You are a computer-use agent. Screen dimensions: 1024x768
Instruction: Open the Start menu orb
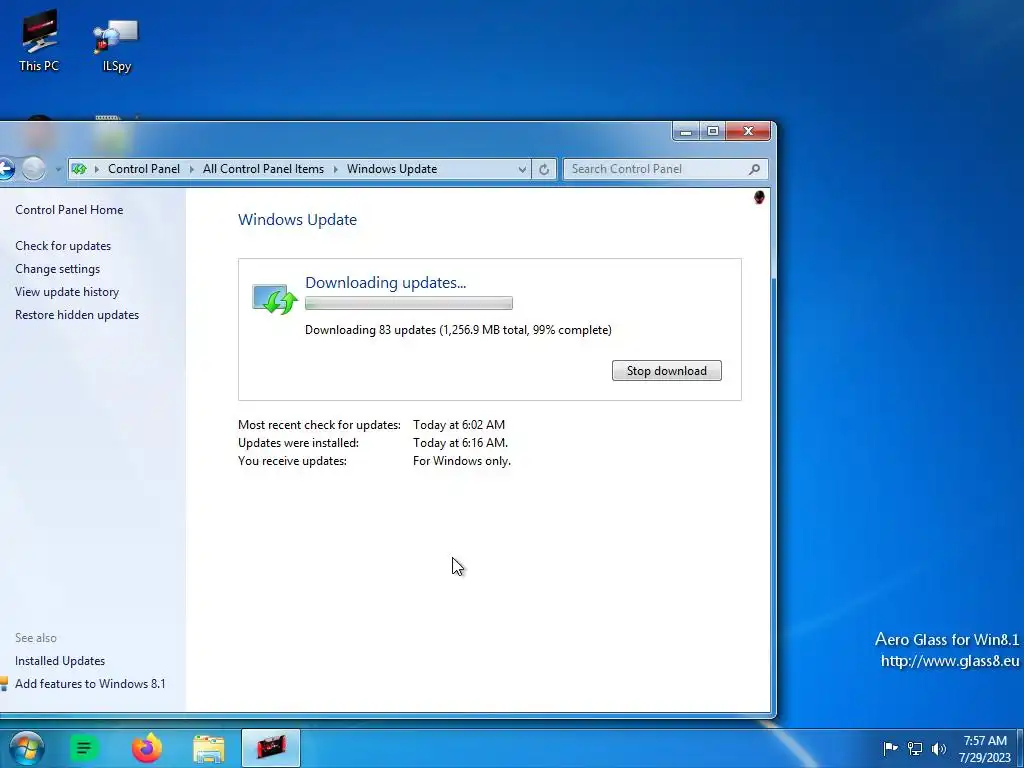26,748
